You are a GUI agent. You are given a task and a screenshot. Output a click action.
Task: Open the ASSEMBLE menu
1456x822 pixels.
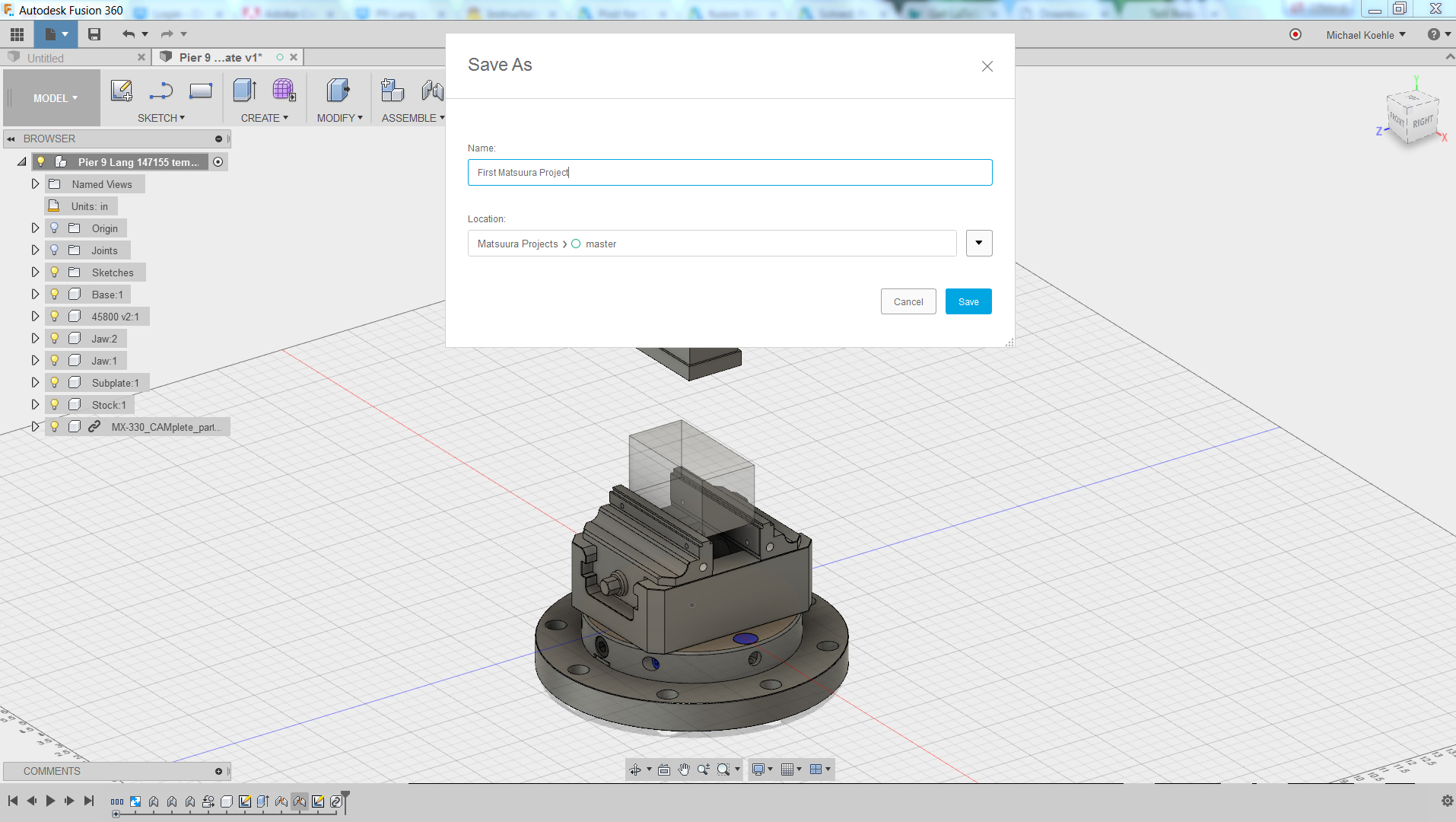(413, 118)
